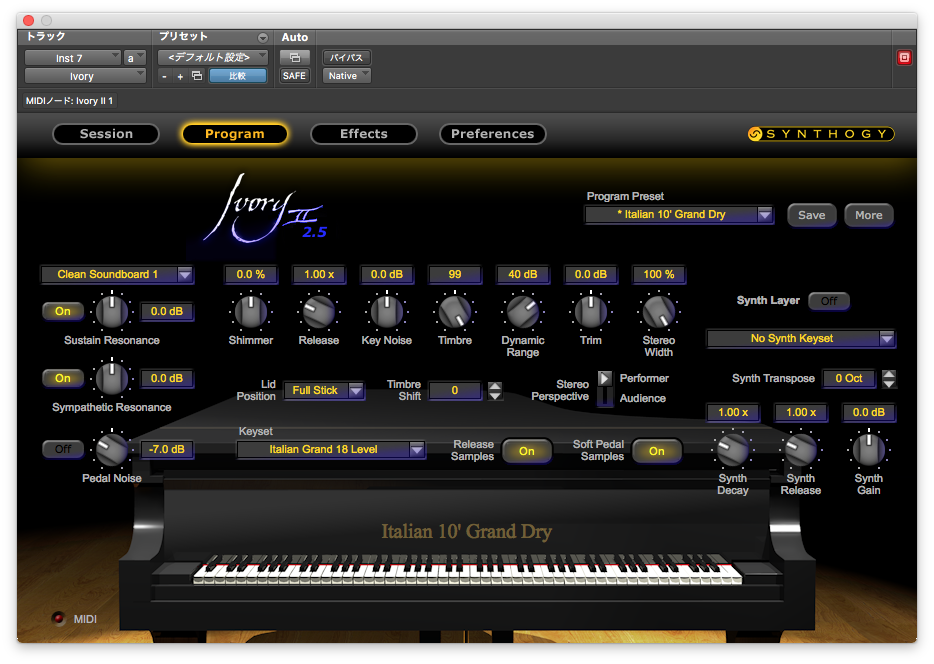Open the No Synth Keyset dropdown
The height and width of the screenshot is (664, 934).
pos(801,338)
